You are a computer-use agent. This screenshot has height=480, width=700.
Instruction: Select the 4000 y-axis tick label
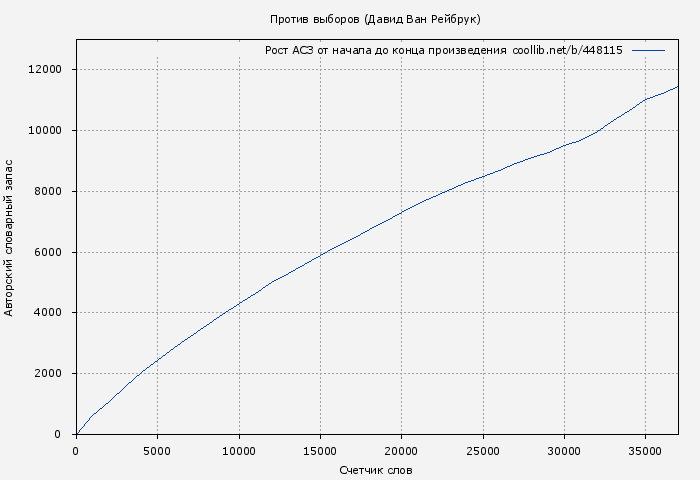click(48, 313)
